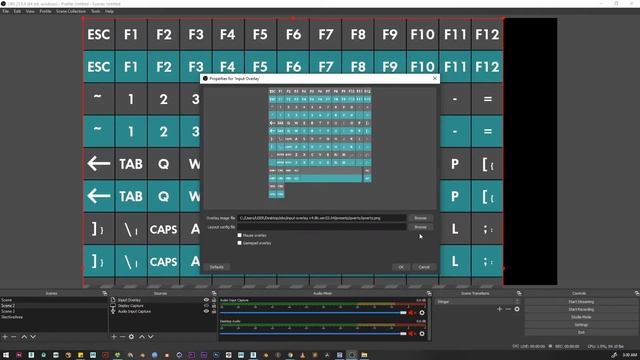The width and height of the screenshot is (640, 360).
Task: Enable the Mouse overlay checkbox
Action: [x=240, y=236]
